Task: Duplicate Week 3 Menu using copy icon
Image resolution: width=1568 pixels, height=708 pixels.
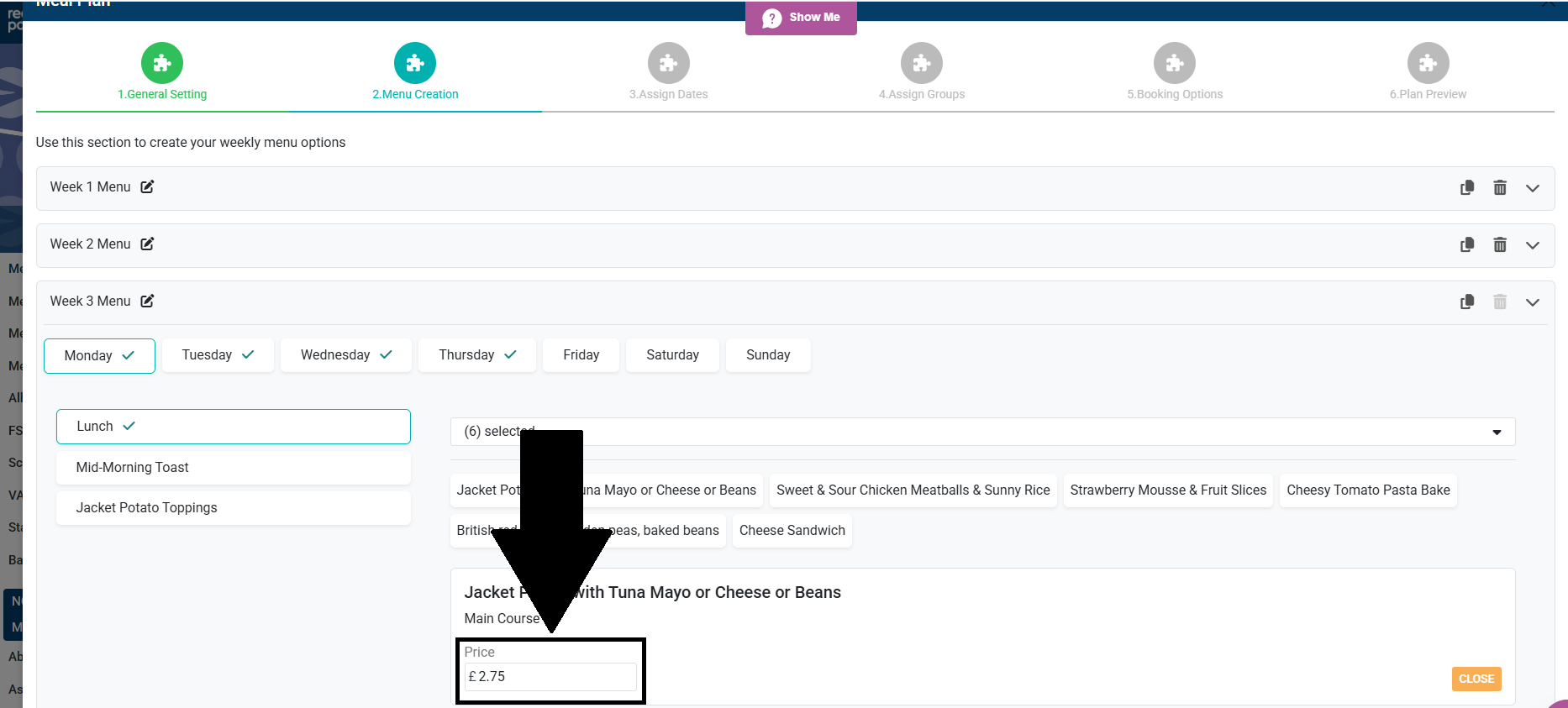Action: (x=1467, y=302)
